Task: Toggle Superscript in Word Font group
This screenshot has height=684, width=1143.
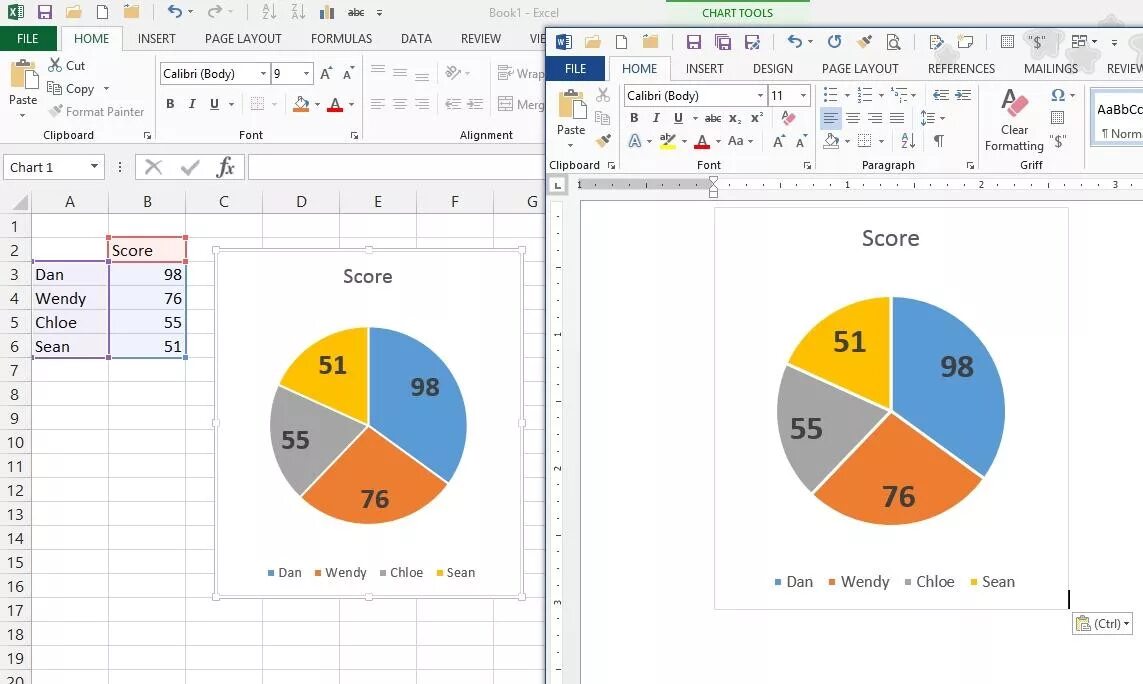Action: click(757, 117)
